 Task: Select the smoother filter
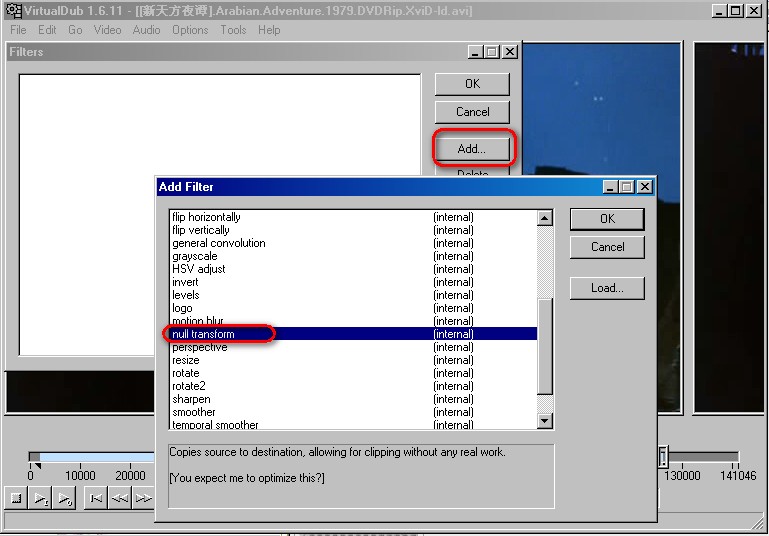353,412
